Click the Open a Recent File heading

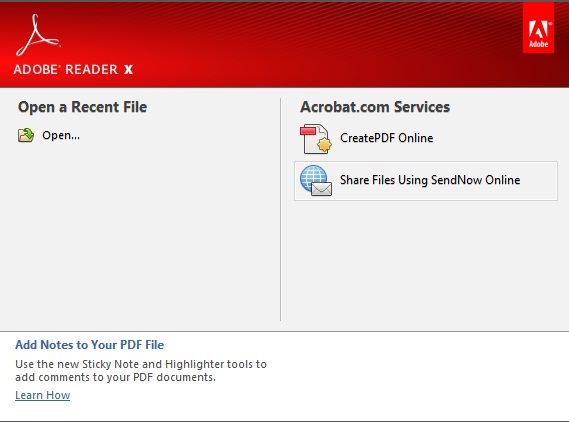tap(82, 107)
